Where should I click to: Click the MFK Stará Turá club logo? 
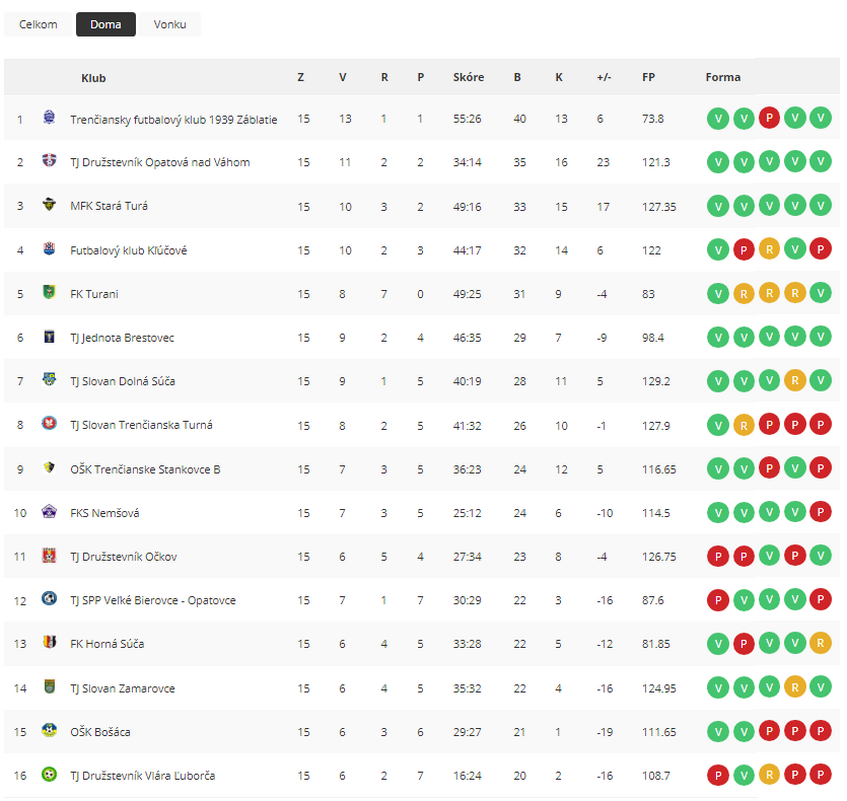49,206
